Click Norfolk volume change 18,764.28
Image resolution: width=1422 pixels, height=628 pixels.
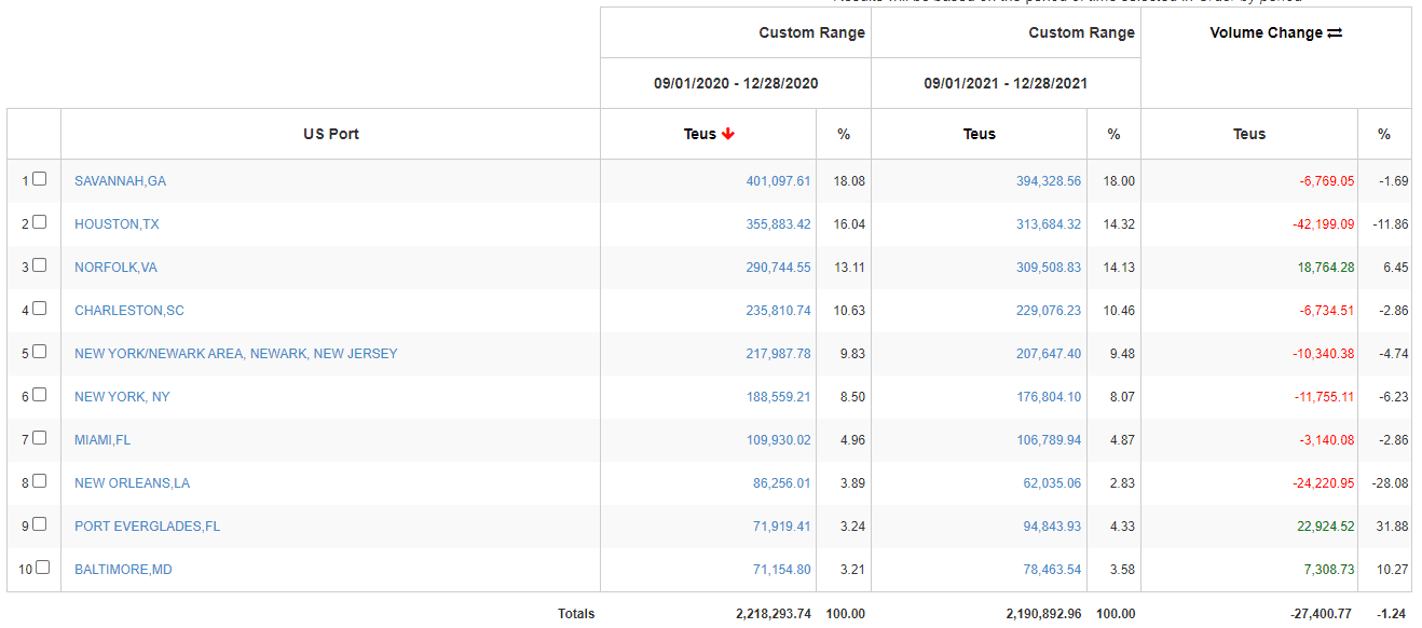coord(1326,267)
